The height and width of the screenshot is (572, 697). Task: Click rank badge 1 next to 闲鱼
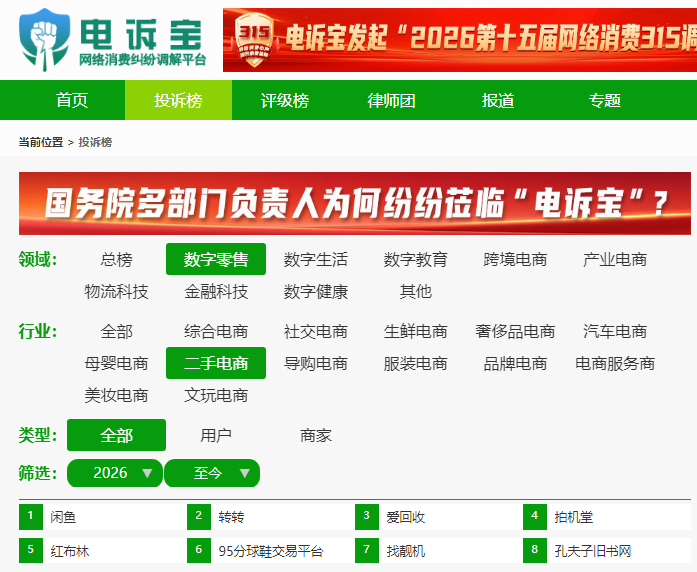tap(31, 516)
